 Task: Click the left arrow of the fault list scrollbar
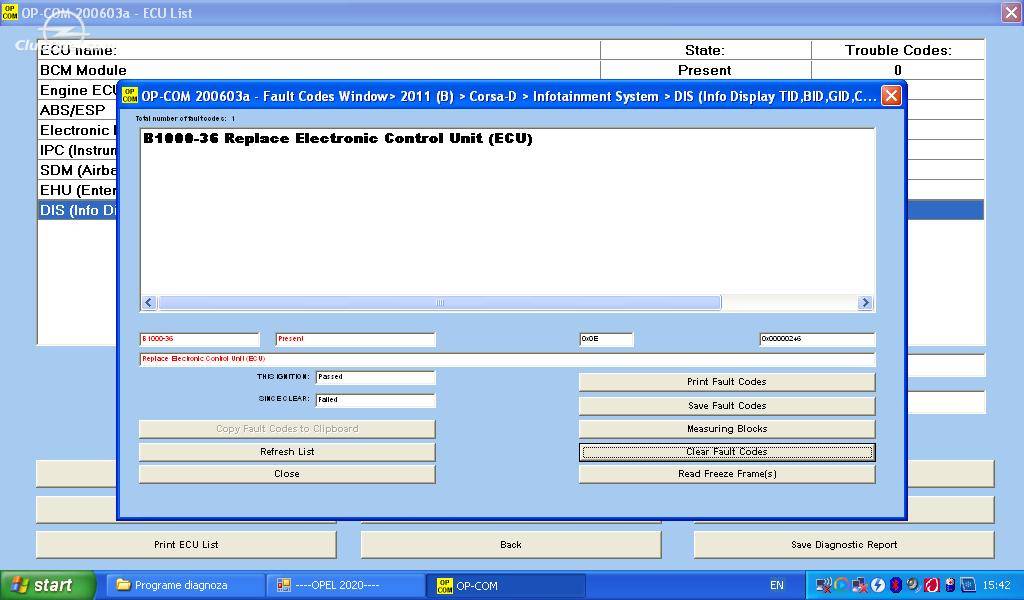(x=149, y=302)
